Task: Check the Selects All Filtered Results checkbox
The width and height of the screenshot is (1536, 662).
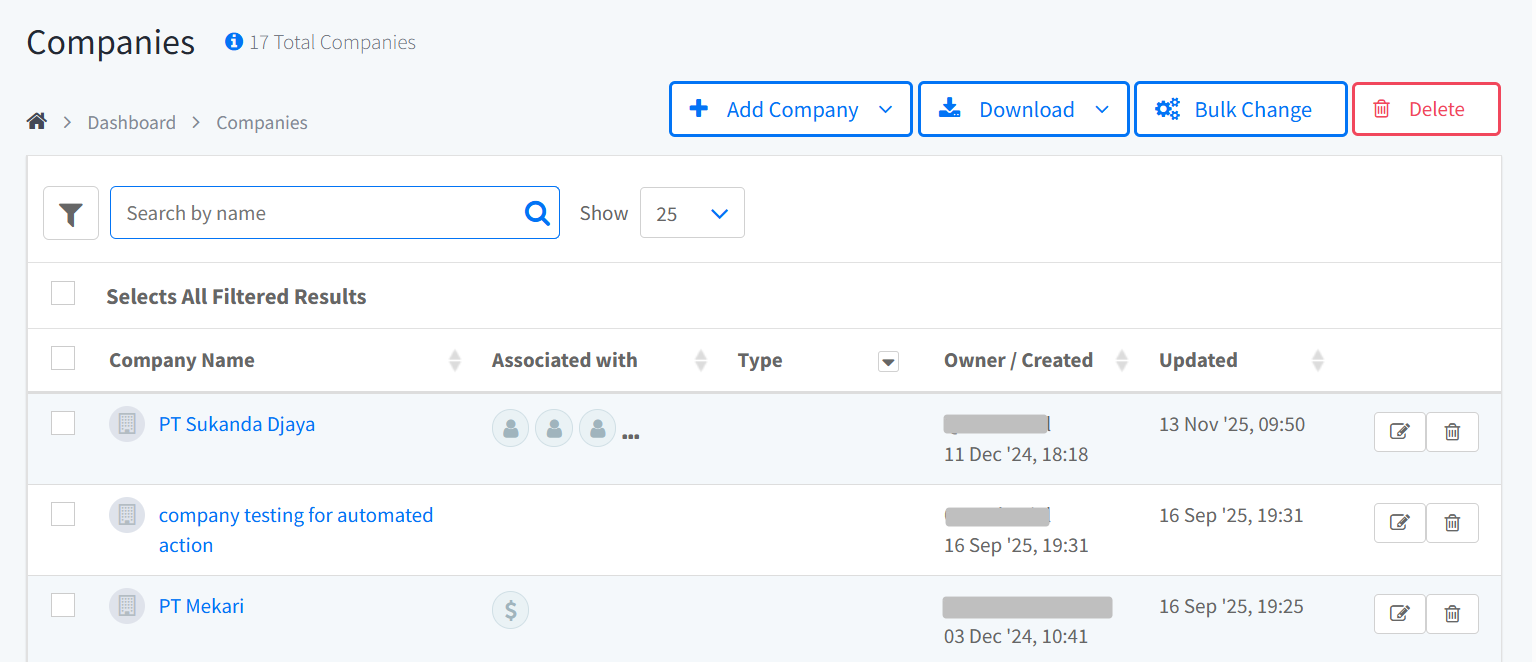Action: [x=63, y=293]
